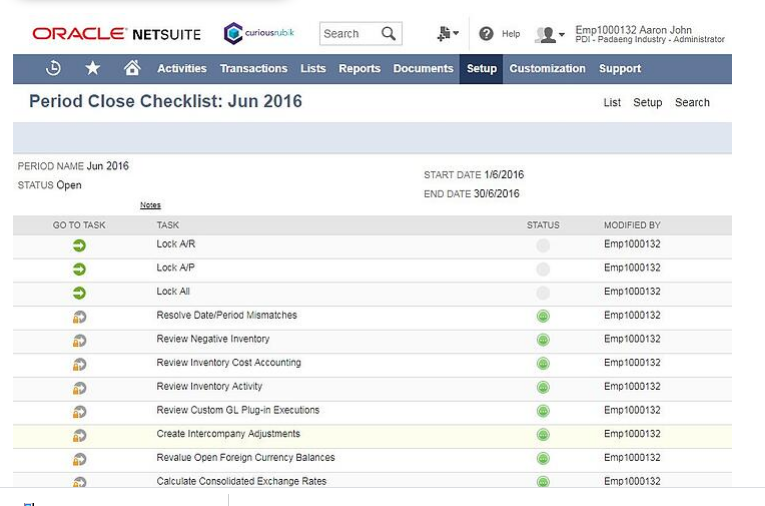765x506 pixels.
Task: Click the Help question mark icon
Action: (x=486, y=33)
